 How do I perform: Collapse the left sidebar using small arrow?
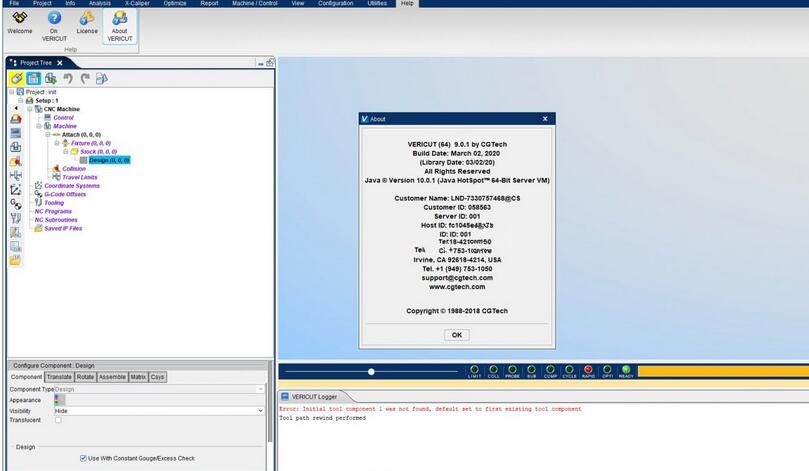(15, 108)
